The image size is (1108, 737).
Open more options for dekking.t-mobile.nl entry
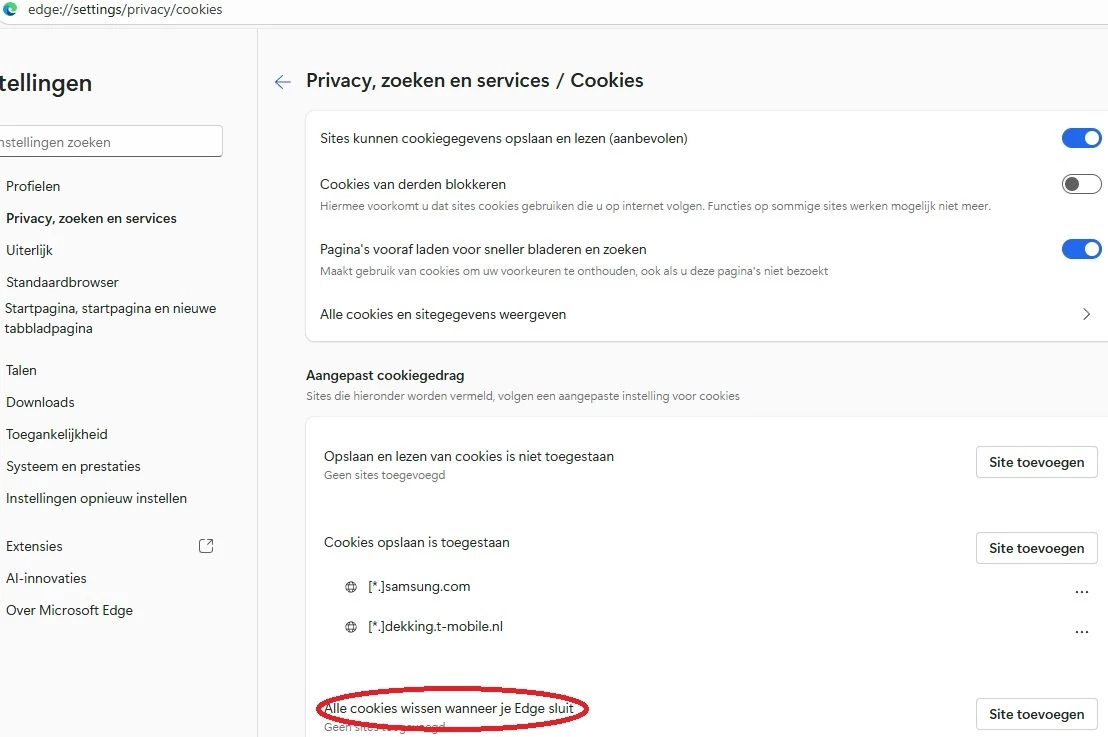coord(1081,632)
